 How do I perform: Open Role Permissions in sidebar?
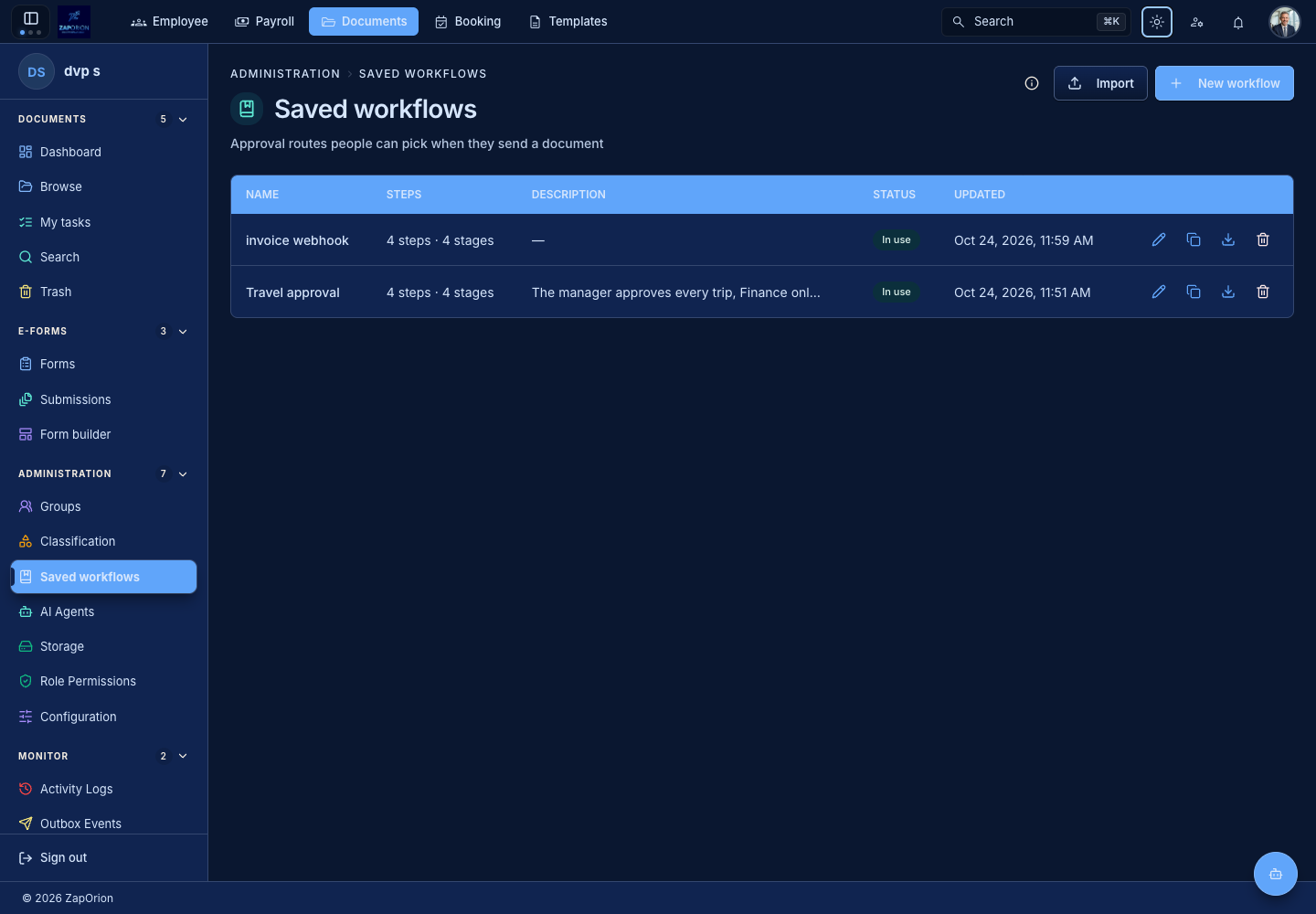click(103, 681)
